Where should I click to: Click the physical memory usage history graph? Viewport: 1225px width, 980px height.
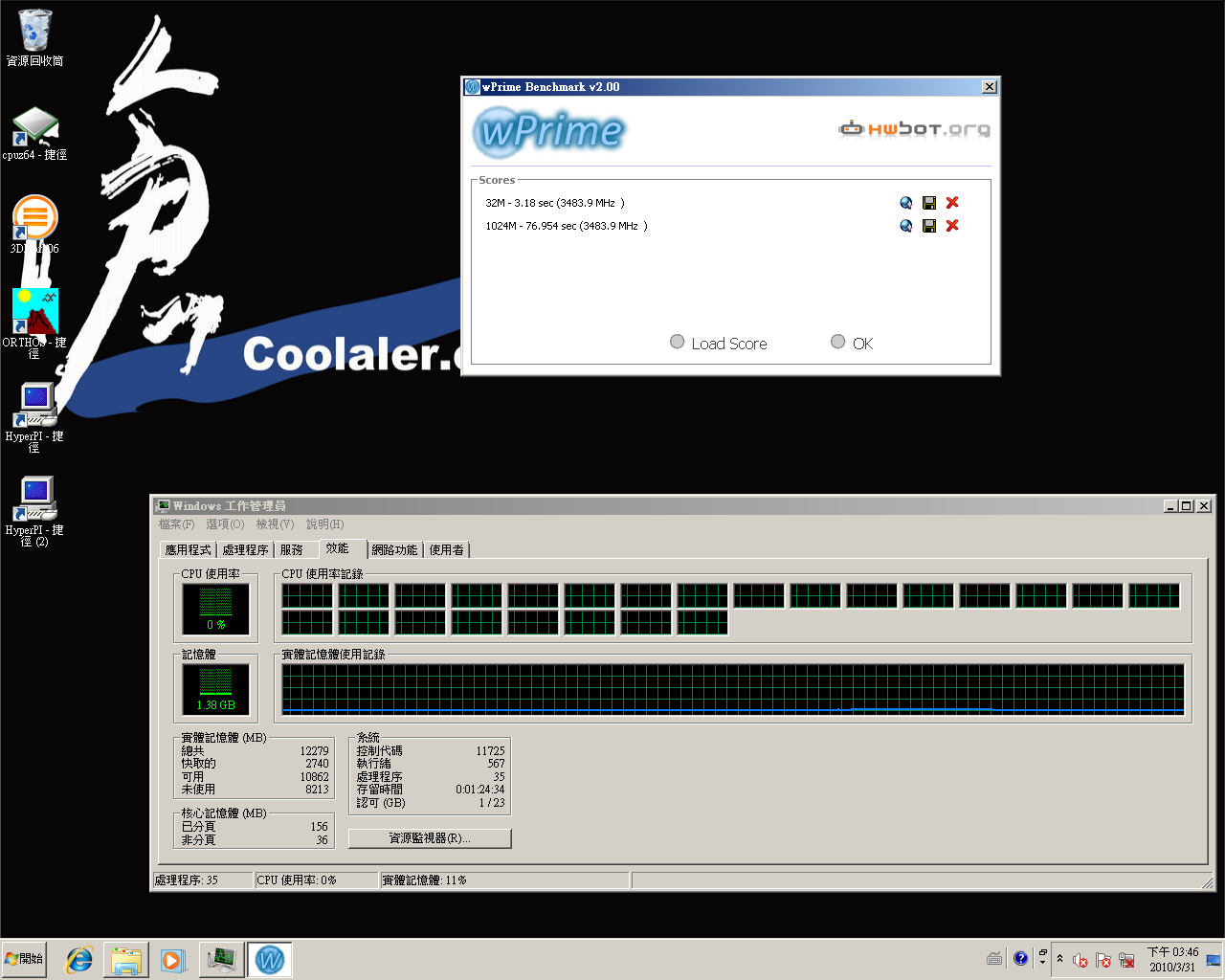coord(733,689)
